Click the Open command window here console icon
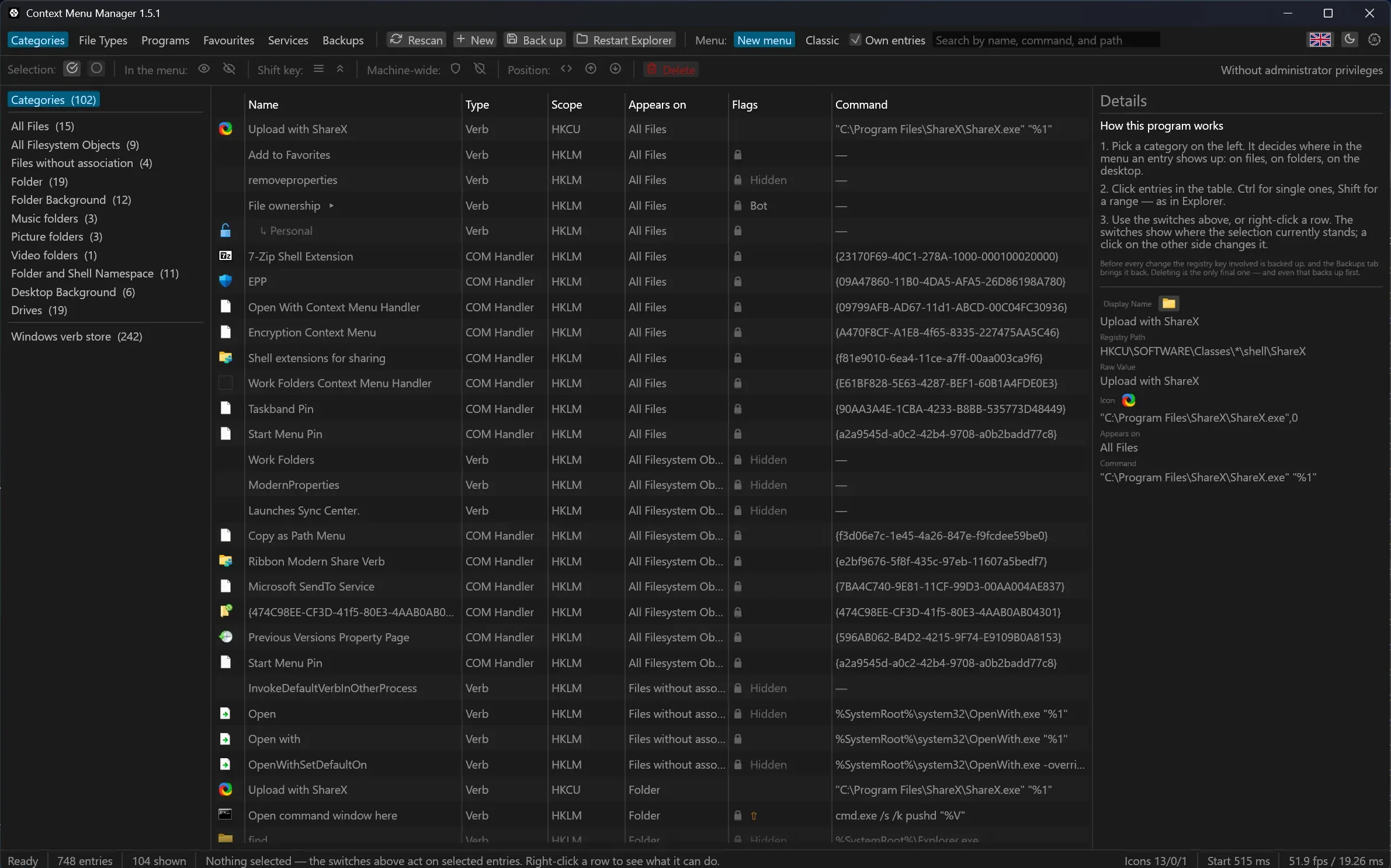The height and width of the screenshot is (868, 1391). pyautogui.click(x=226, y=814)
